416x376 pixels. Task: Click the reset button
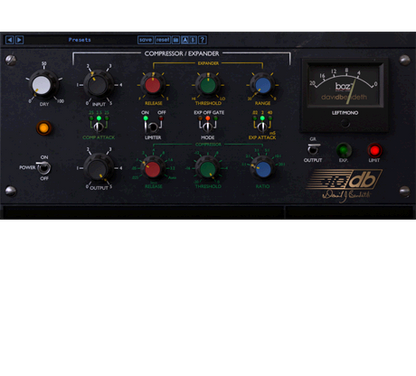pos(163,40)
